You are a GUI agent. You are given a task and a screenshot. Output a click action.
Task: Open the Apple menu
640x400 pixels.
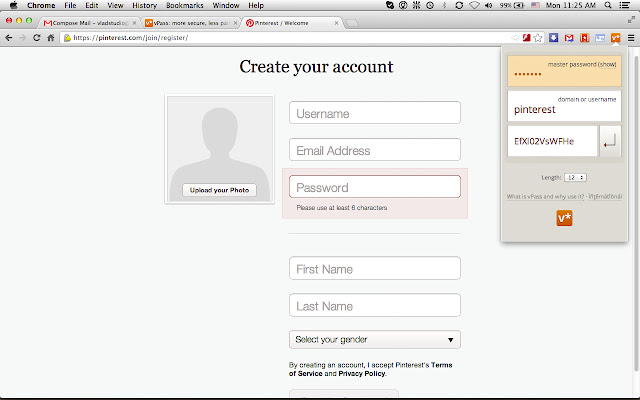(x=13, y=5)
